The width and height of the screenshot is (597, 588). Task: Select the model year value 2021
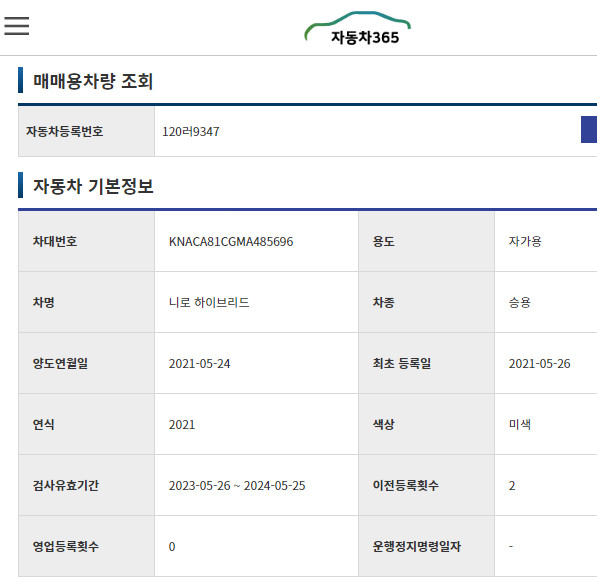click(182, 425)
